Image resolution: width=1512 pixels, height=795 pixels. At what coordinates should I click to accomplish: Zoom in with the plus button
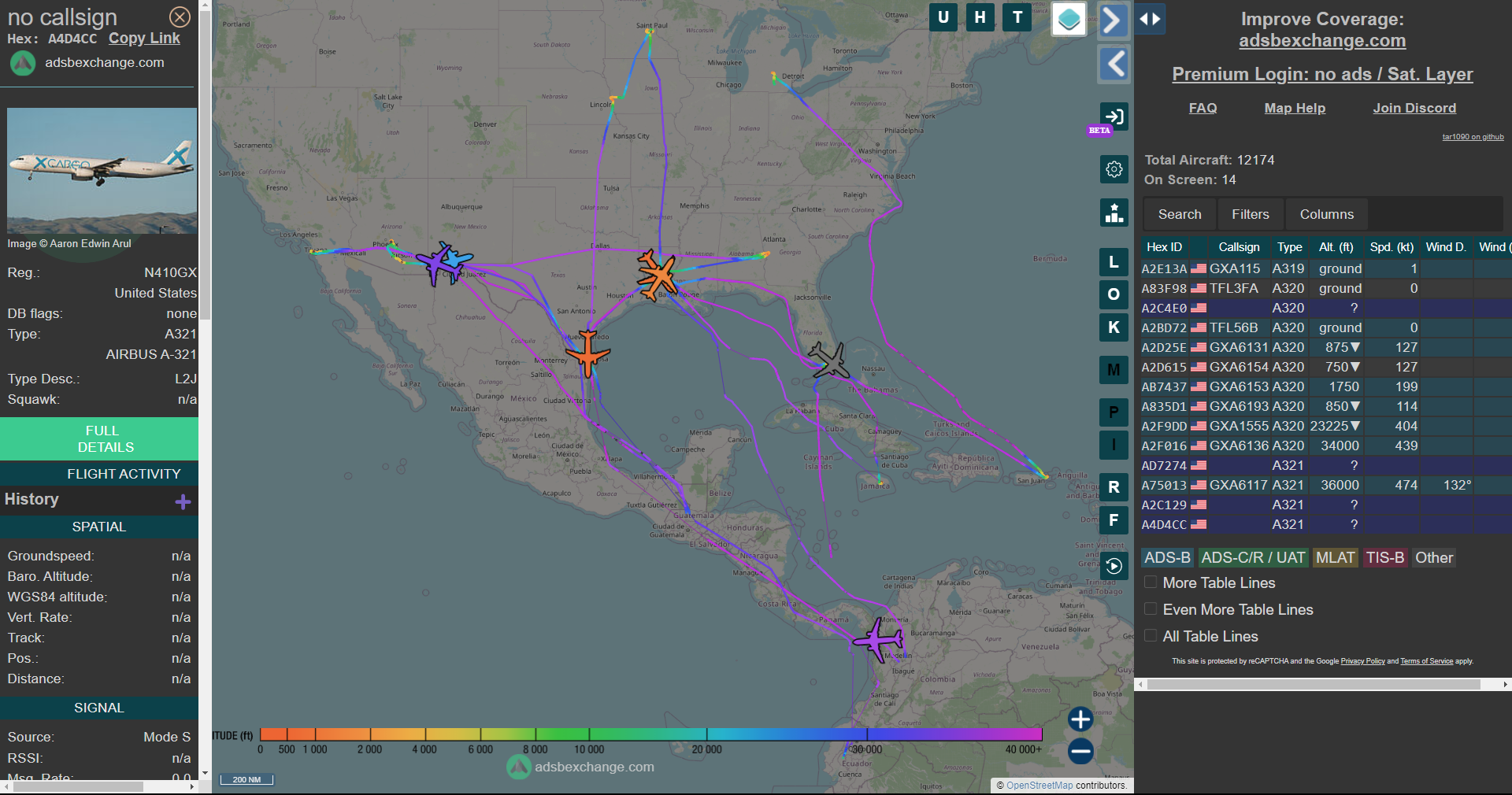(x=1080, y=719)
